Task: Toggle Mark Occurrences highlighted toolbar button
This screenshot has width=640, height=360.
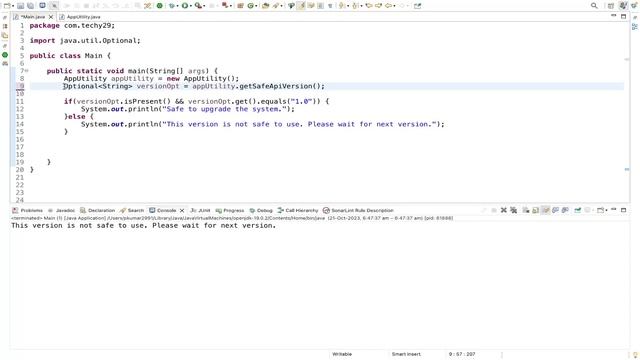Action: 301,6
